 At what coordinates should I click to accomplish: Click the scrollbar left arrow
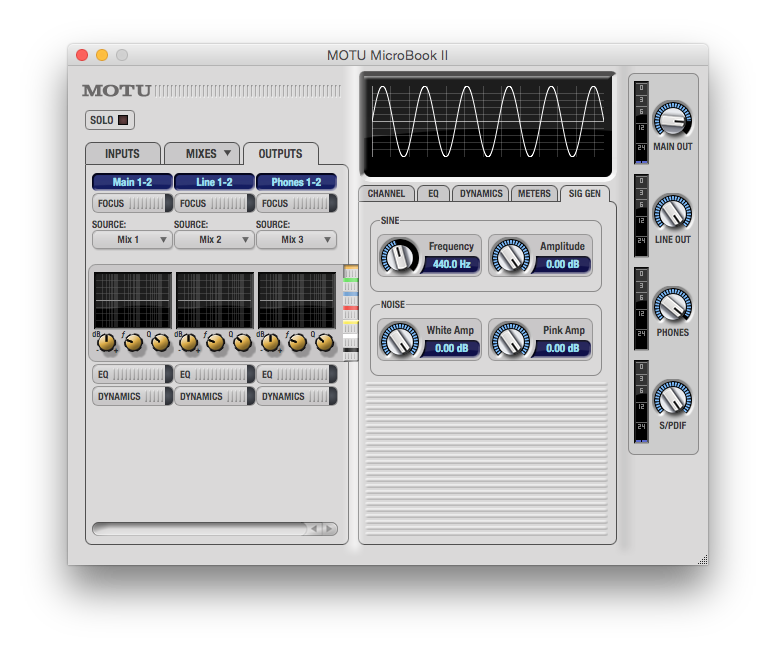coord(315,529)
